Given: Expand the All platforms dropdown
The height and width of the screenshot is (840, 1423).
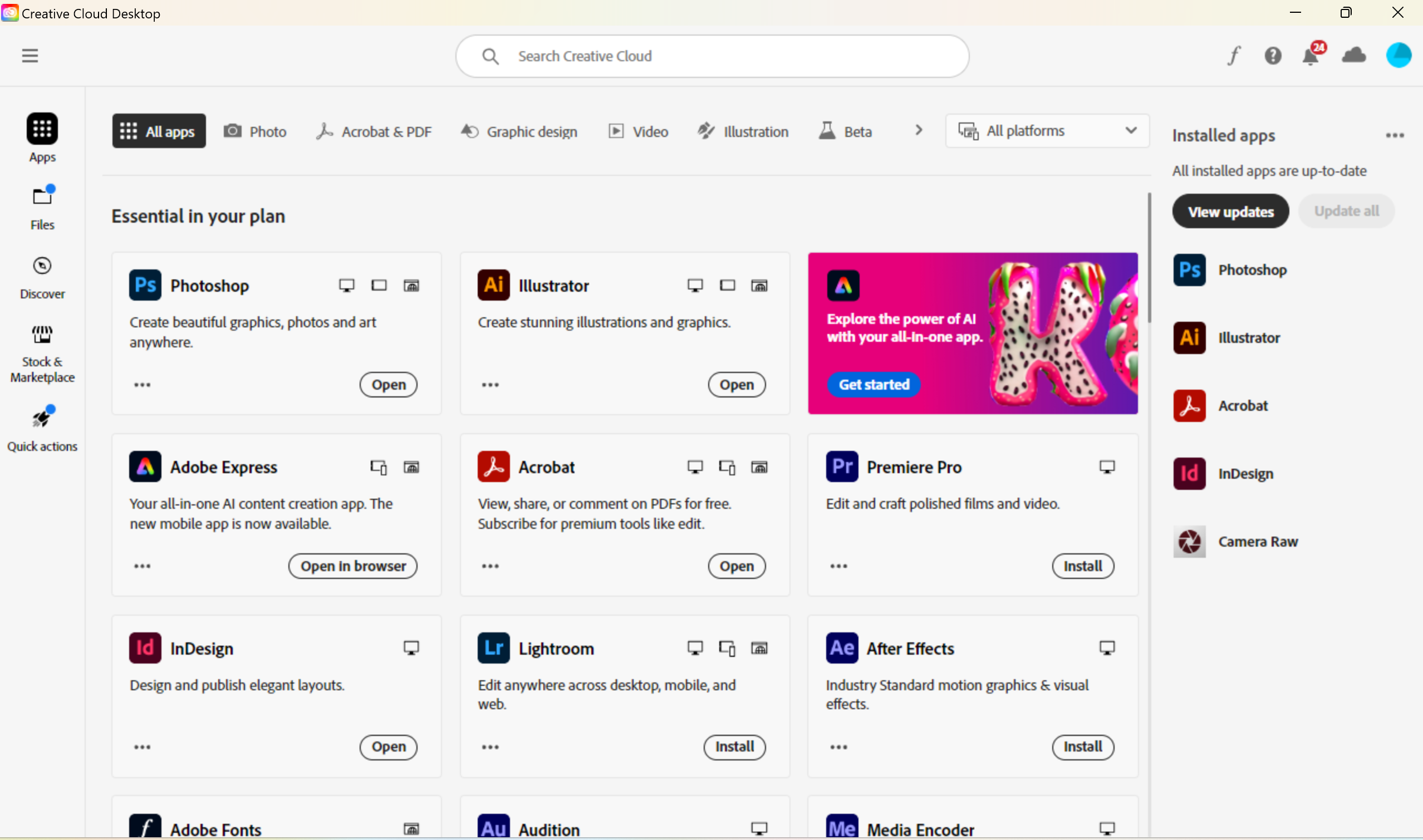Looking at the screenshot, I should pyautogui.click(x=1047, y=131).
